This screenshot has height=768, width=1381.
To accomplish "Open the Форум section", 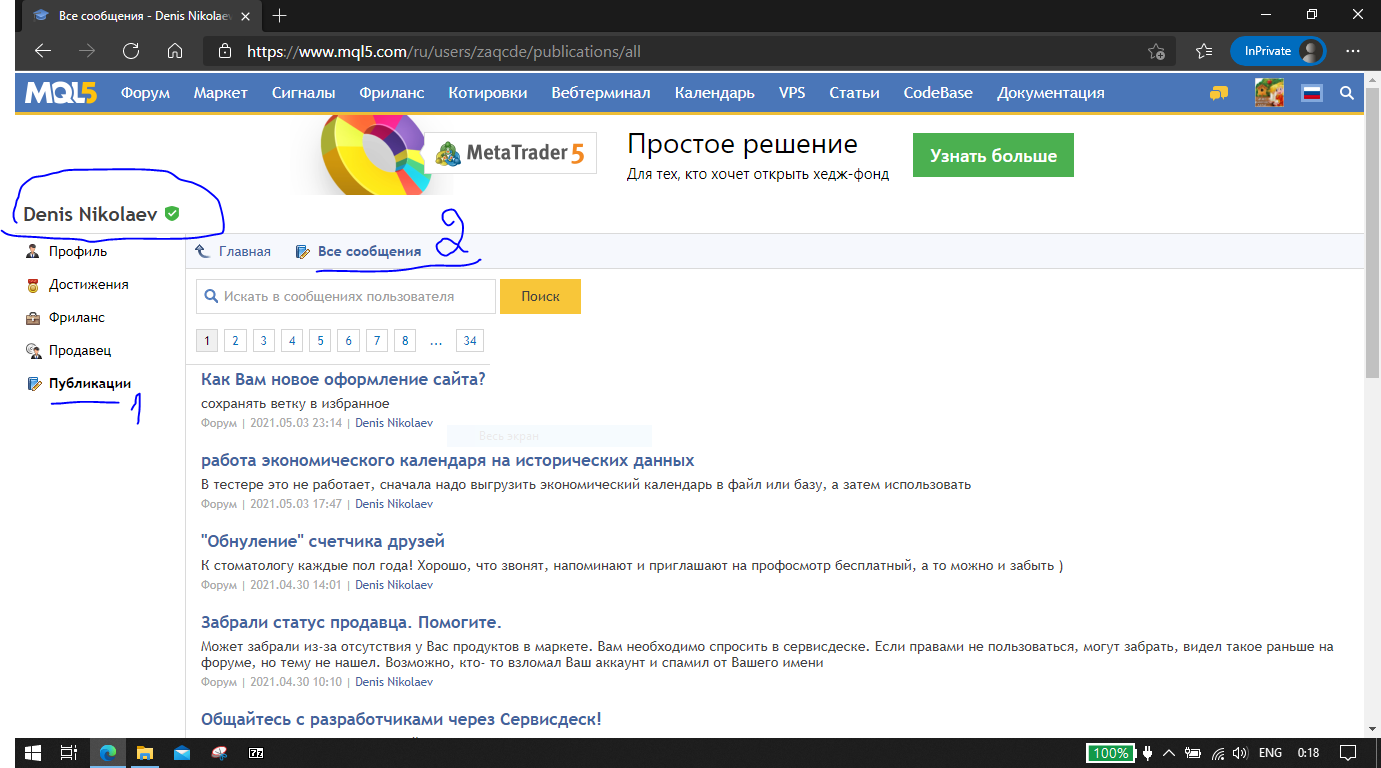I will [146, 93].
